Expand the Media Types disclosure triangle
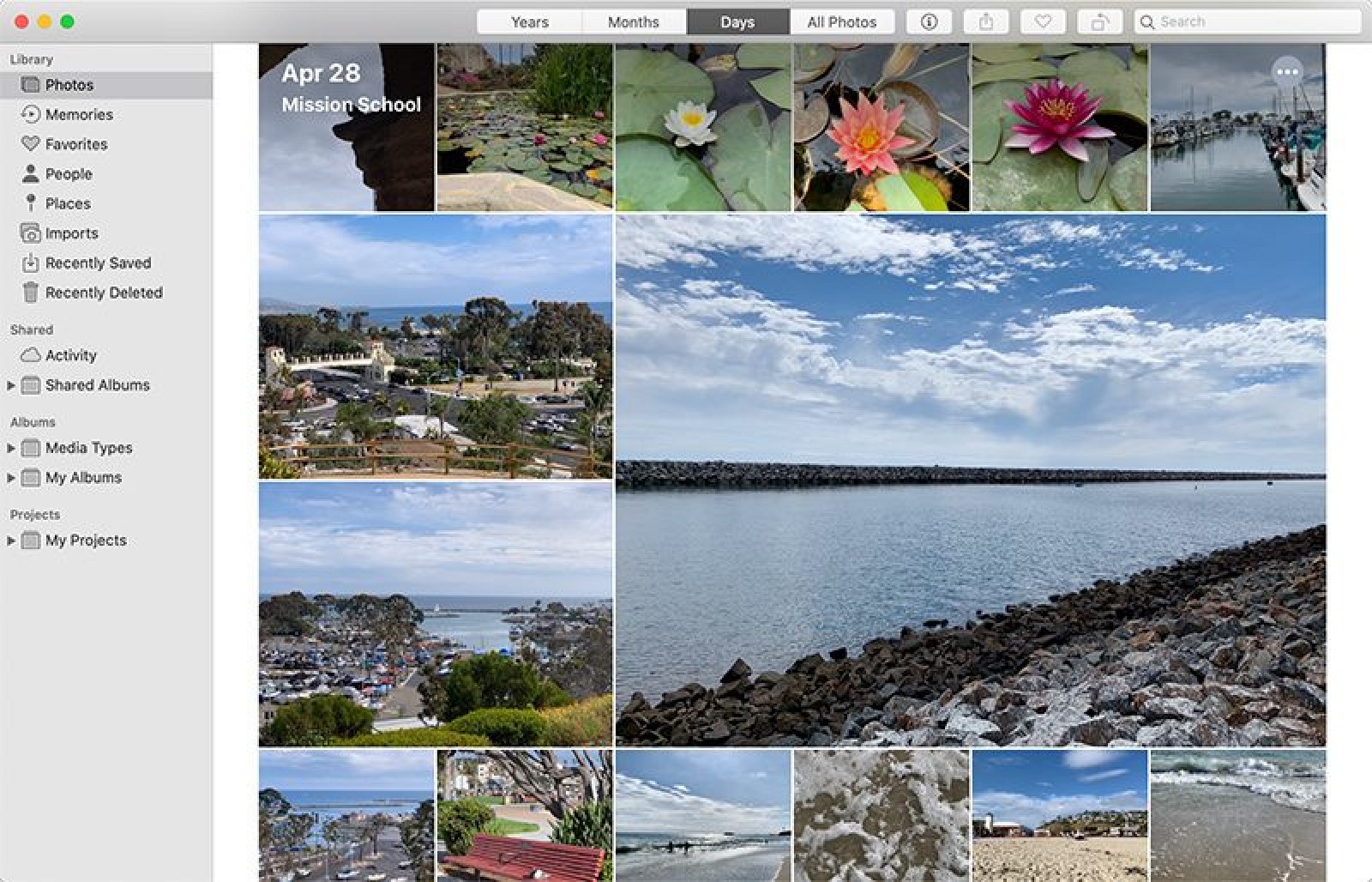1372x882 pixels. 11,448
